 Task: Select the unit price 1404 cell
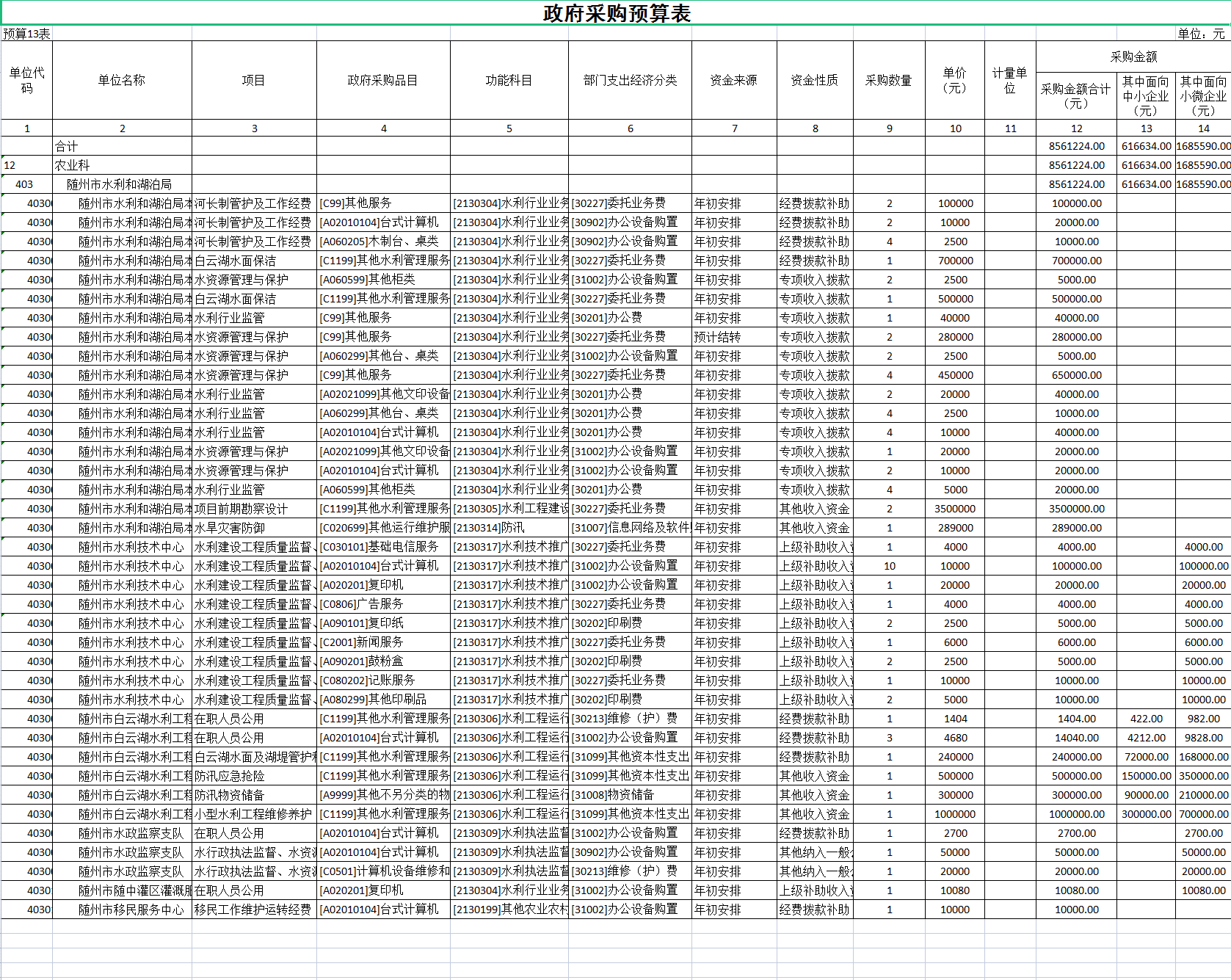pos(955,719)
